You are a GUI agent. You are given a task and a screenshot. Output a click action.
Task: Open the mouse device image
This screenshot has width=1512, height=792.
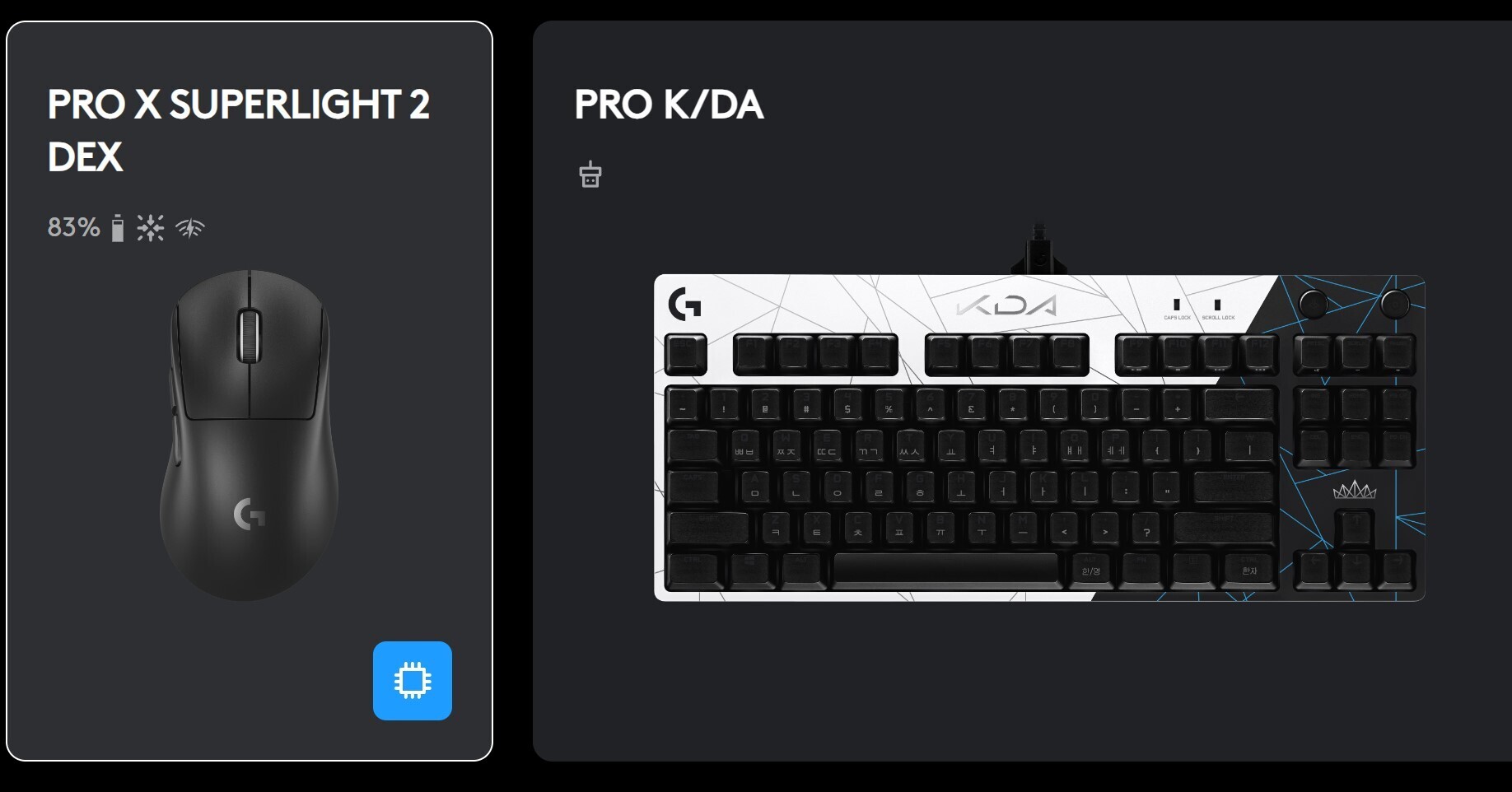point(250,435)
